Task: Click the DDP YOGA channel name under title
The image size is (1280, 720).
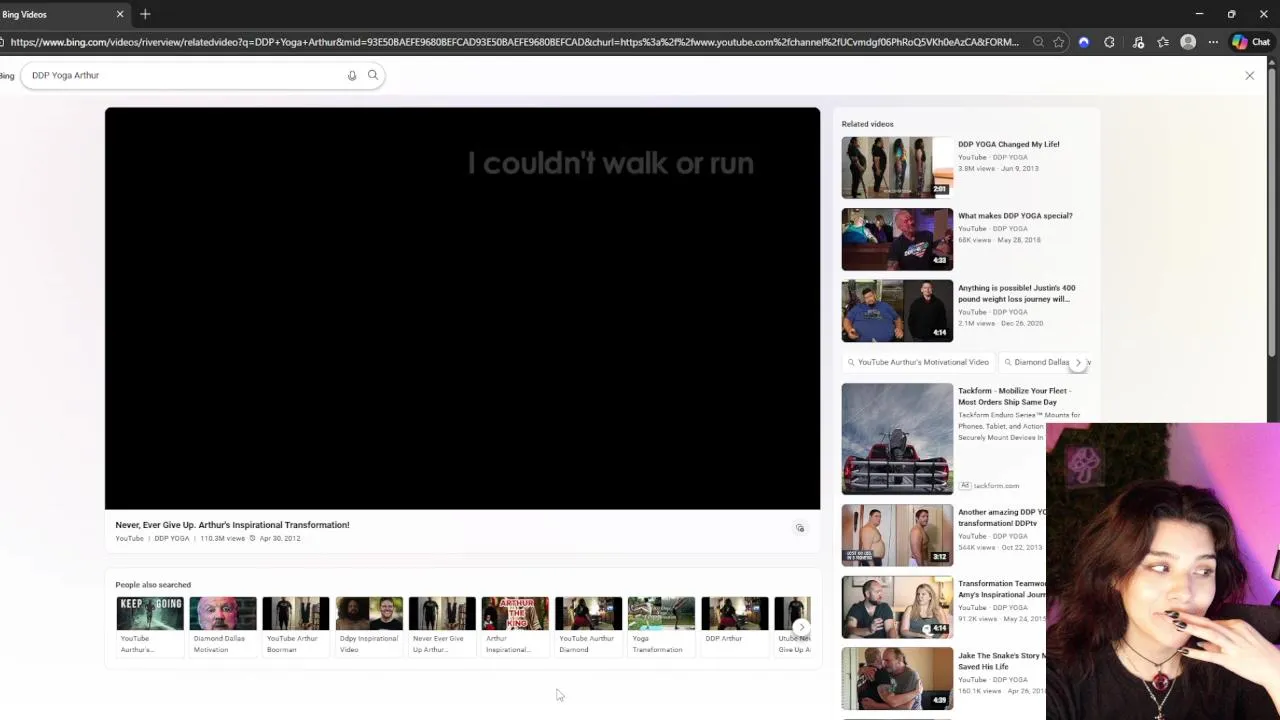Action: pyautogui.click(x=172, y=538)
